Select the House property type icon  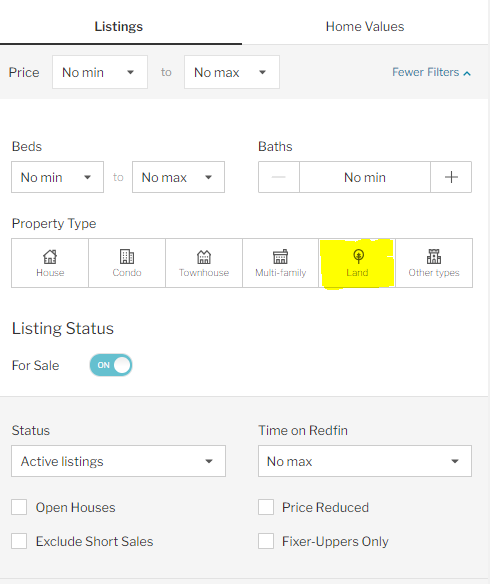coord(50,263)
